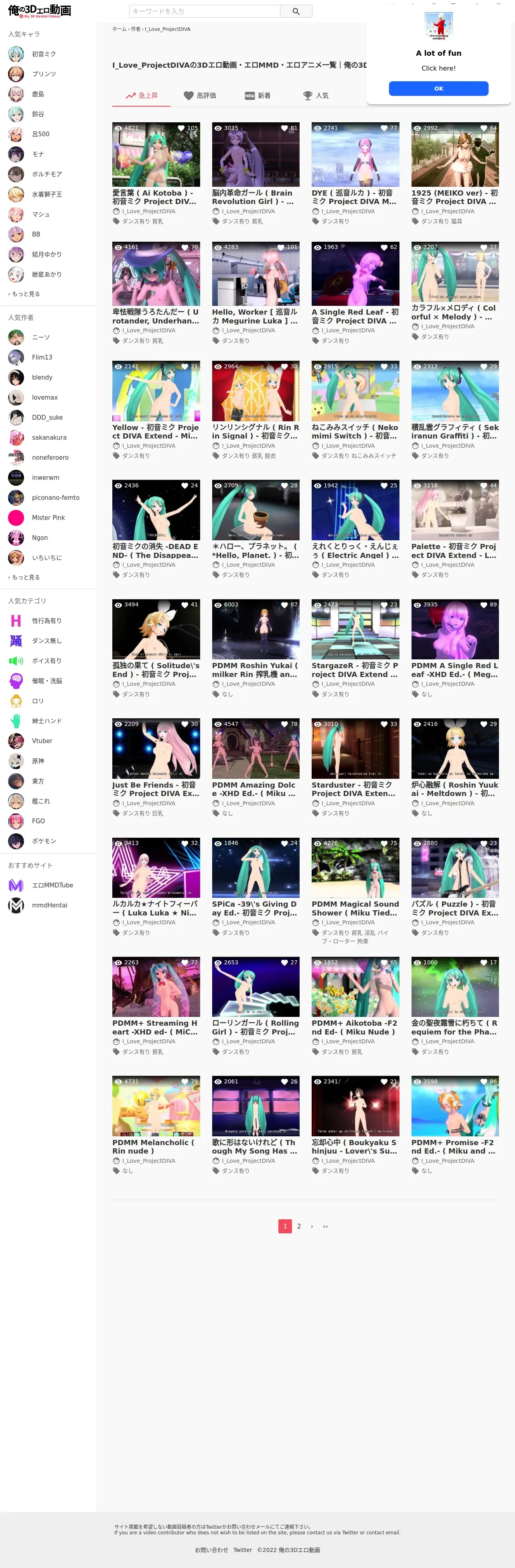The height and width of the screenshot is (1568, 515).
Task: Open the ホーム breadcrumb link
Action: pos(120,29)
